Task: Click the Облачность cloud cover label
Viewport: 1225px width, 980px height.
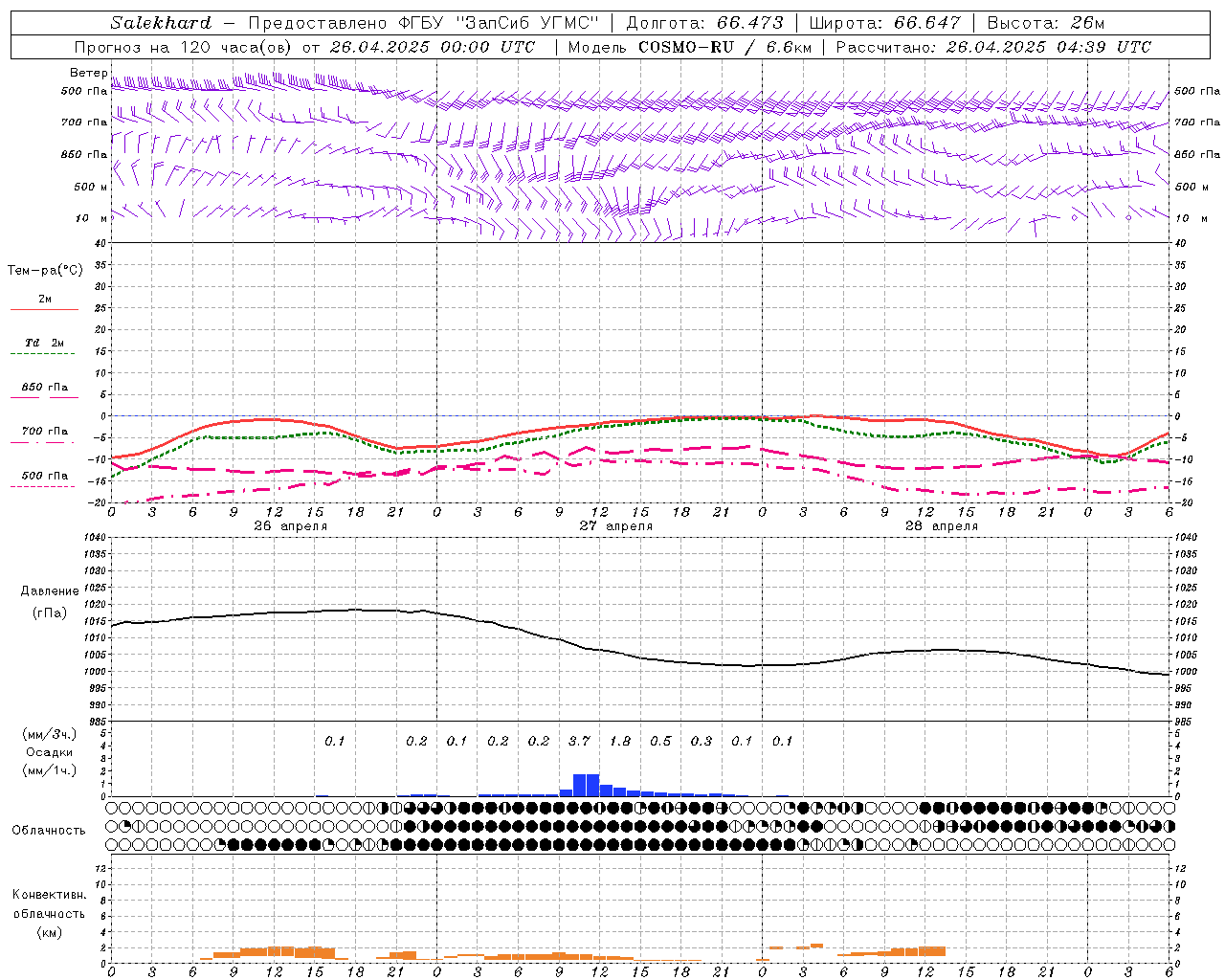Action: [49, 831]
